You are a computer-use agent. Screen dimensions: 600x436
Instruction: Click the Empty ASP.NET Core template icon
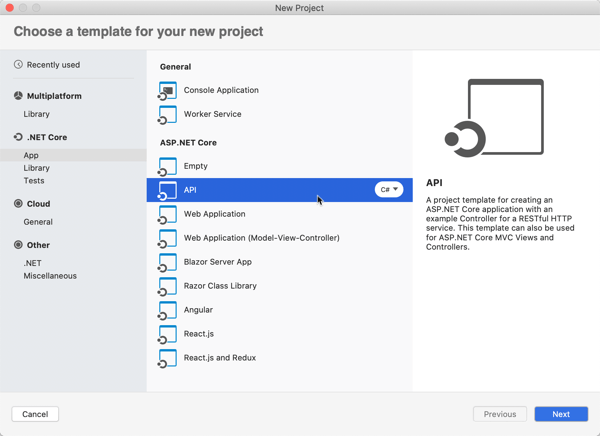pos(168,166)
